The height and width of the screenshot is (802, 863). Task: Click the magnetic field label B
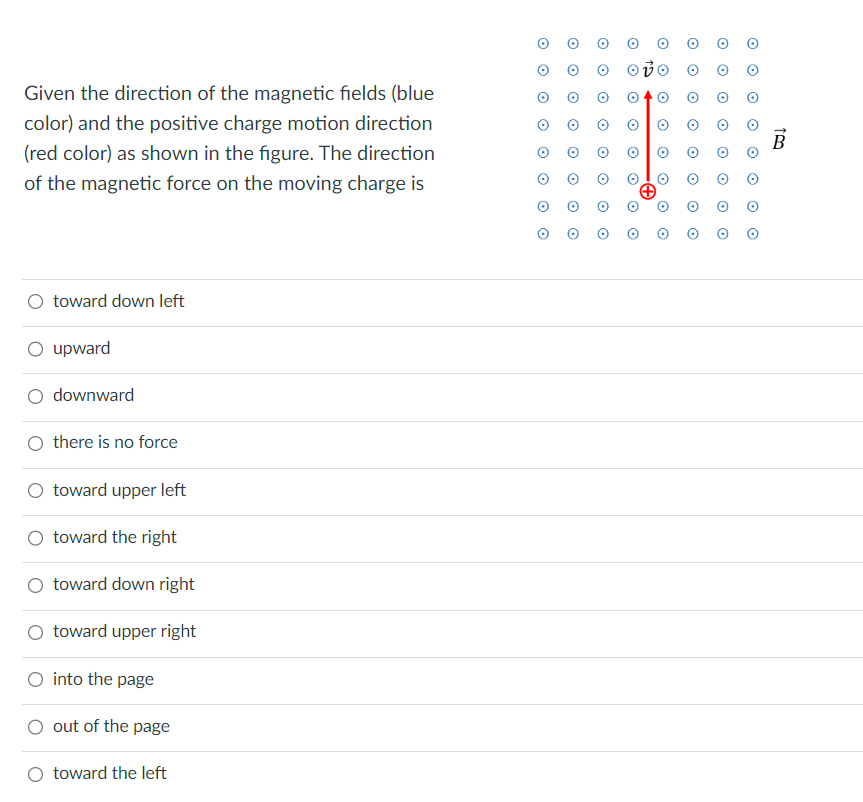pos(779,140)
